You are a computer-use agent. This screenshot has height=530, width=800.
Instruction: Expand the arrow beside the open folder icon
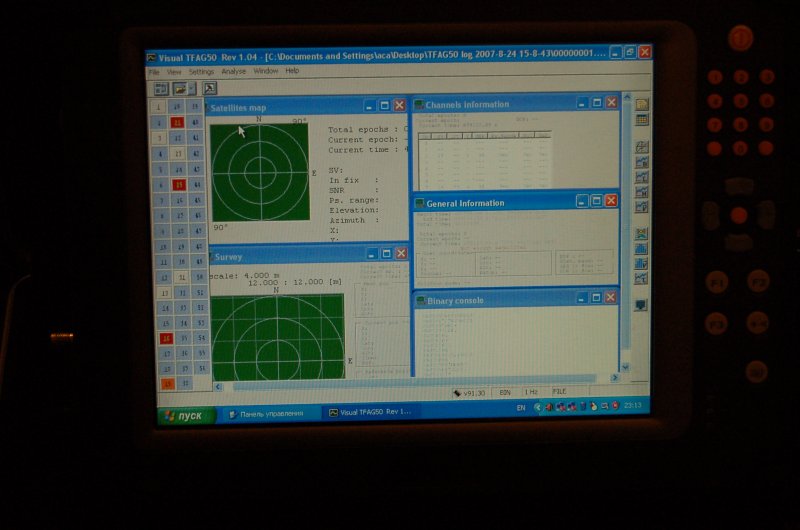point(192,89)
